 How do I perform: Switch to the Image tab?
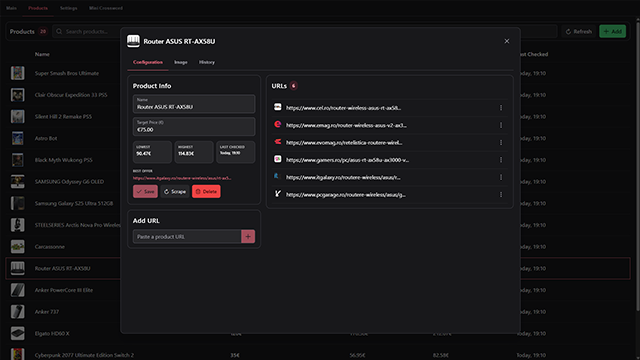click(181, 62)
